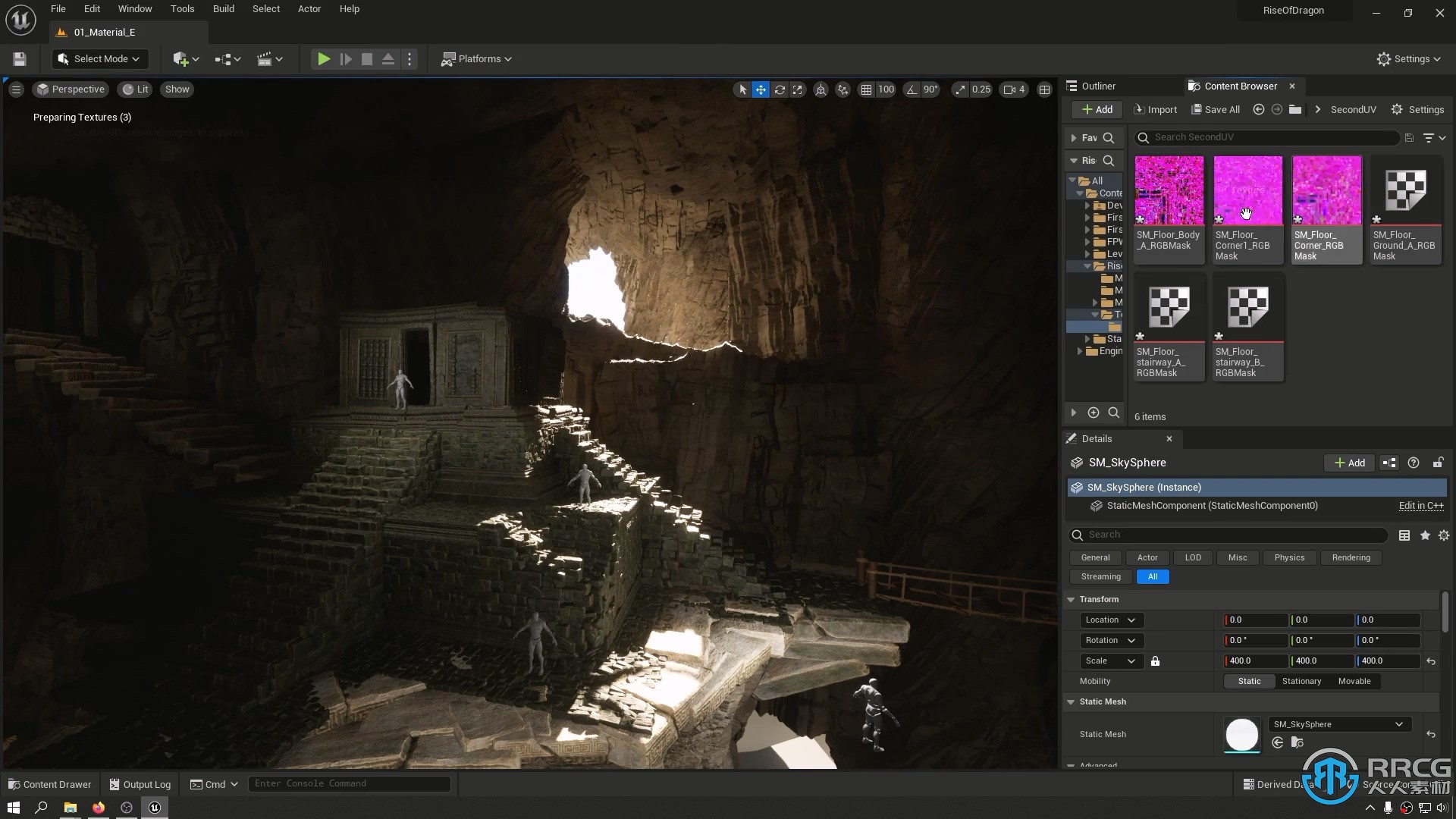The width and height of the screenshot is (1456, 819).
Task: Select the Actor menu item
Action: tap(309, 8)
